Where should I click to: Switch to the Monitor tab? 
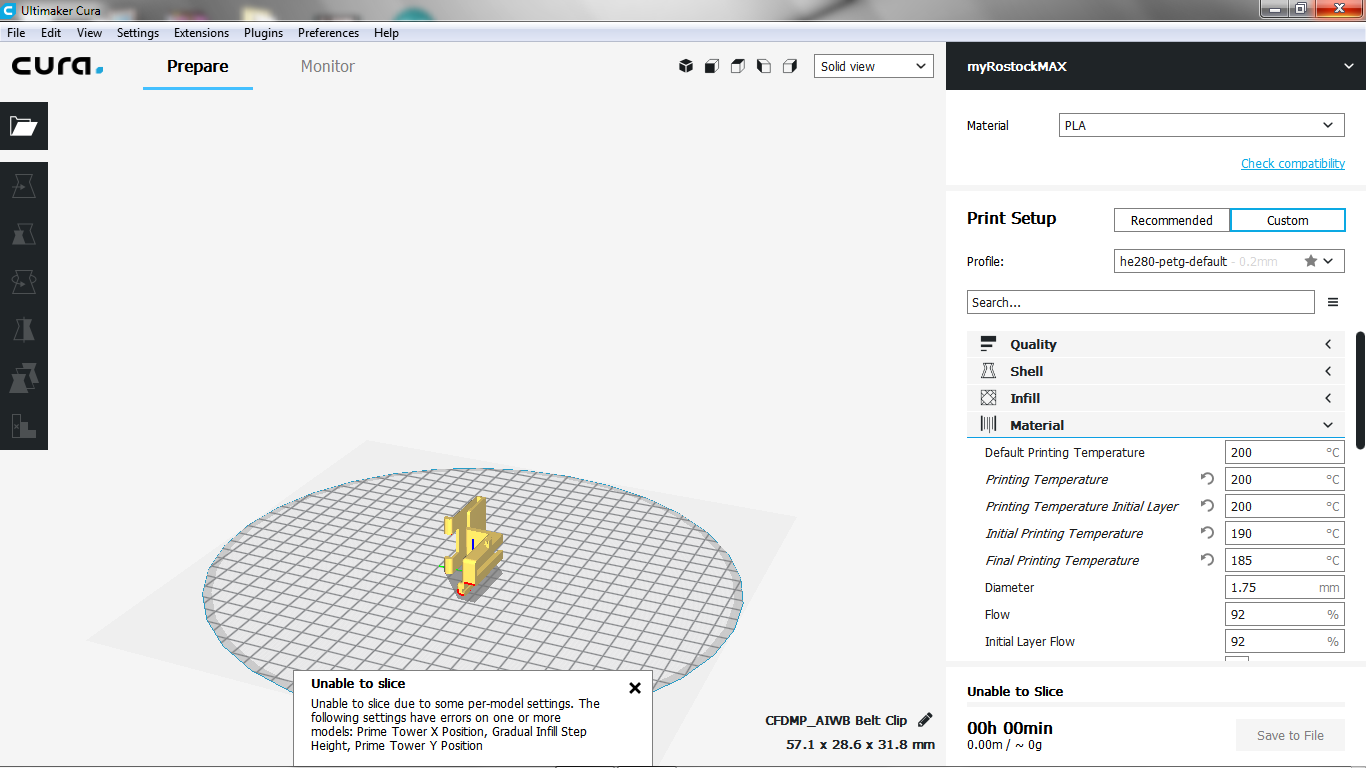pyautogui.click(x=328, y=66)
